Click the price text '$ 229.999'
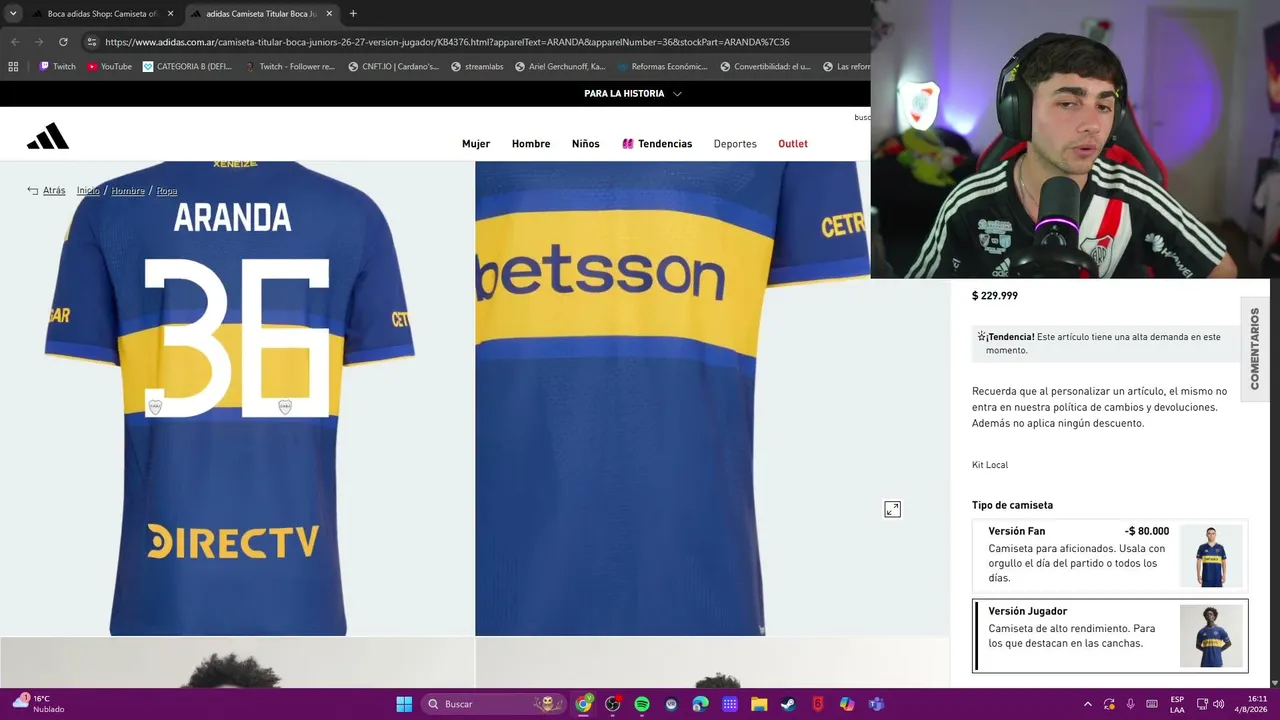 (995, 296)
